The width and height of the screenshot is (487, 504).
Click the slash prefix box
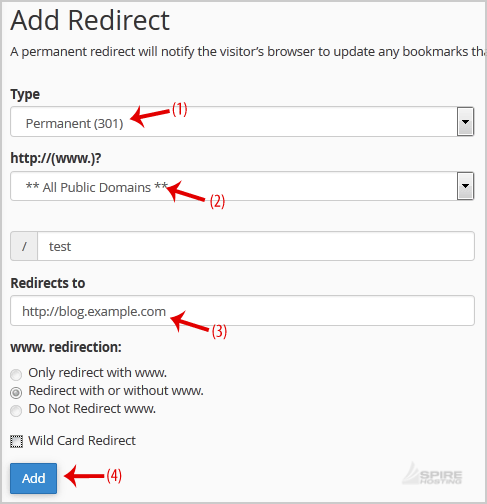pyautogui.click(x=24, y=246)
